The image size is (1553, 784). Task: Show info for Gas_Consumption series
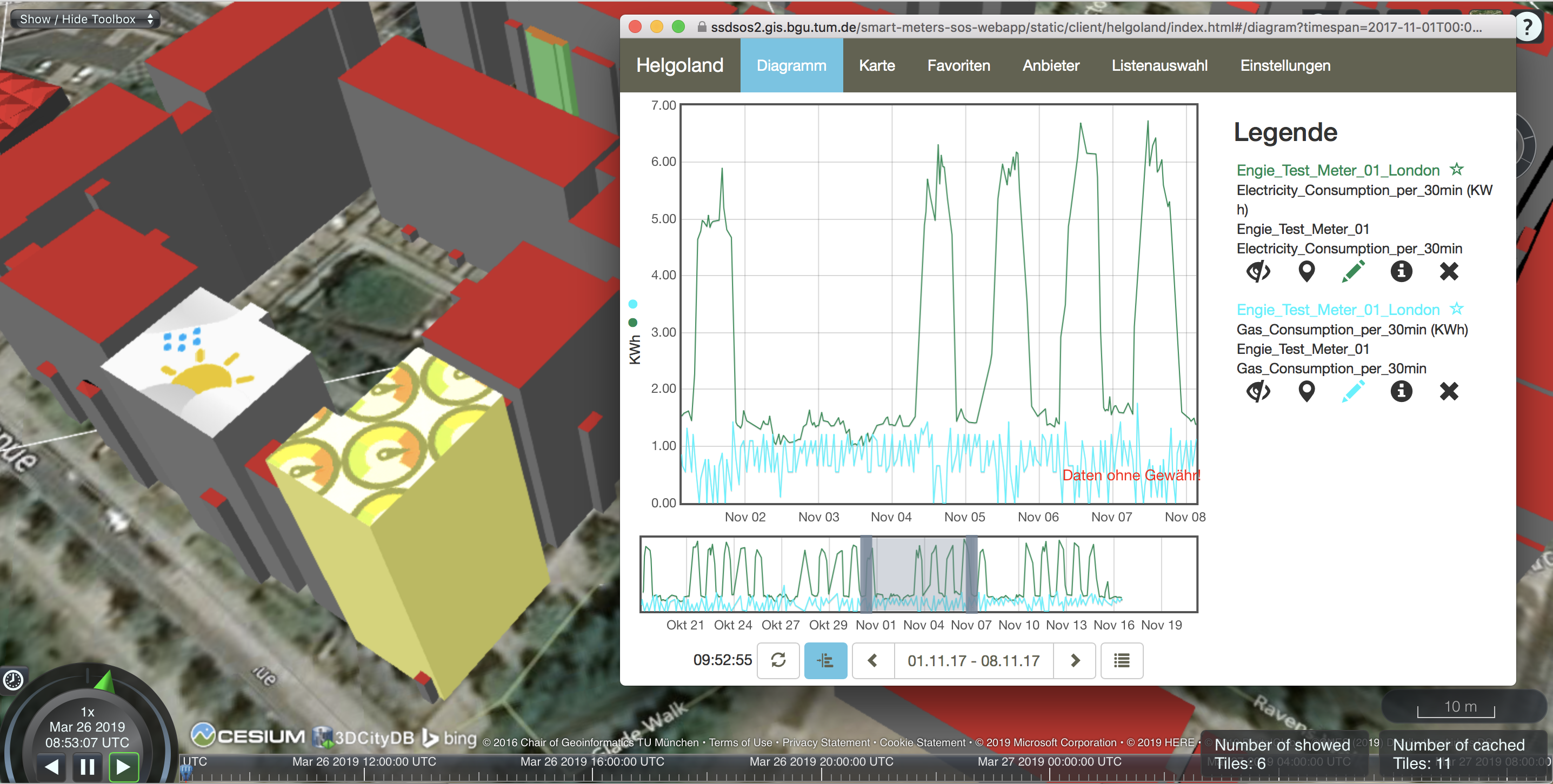1401,392
